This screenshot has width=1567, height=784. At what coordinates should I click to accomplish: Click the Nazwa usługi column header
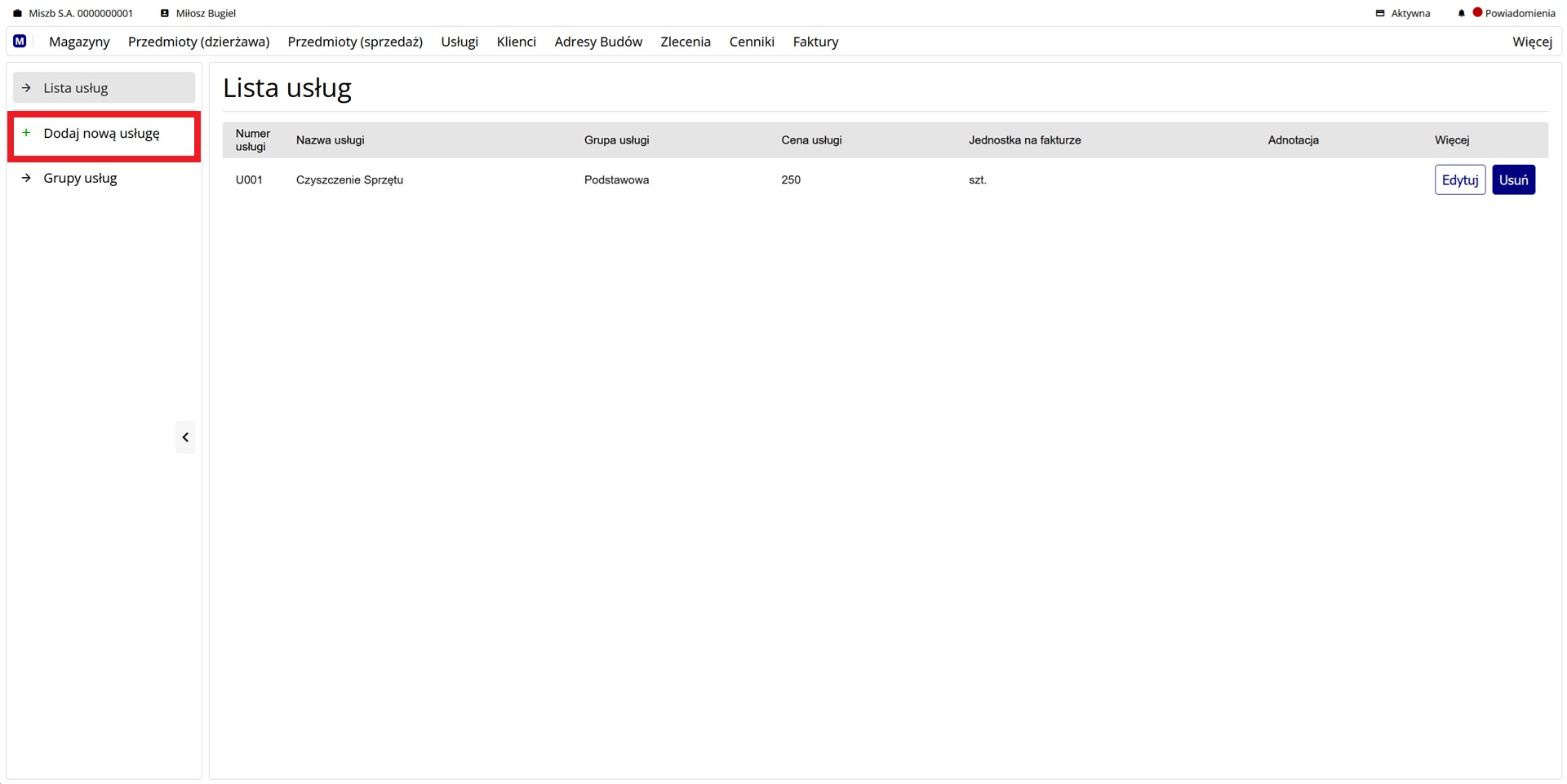[330, 140]
